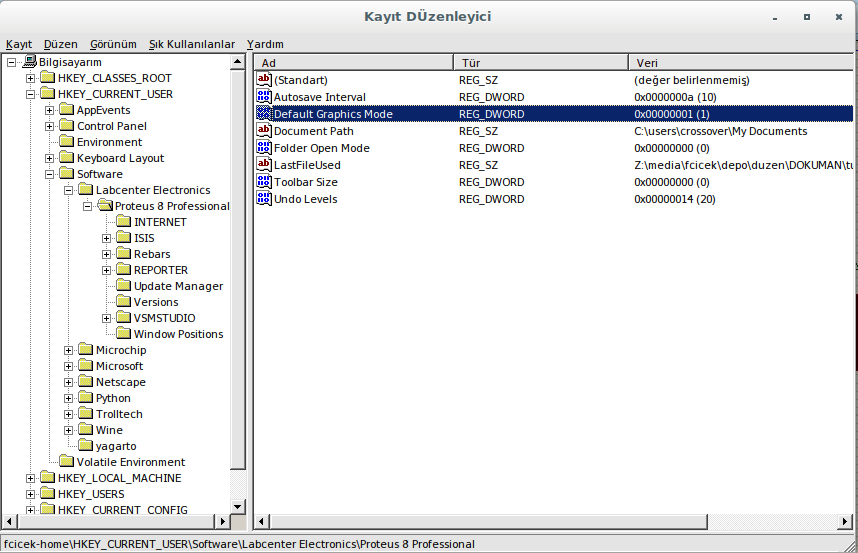This screenshot has height=553, width=858.
Task: Expand the Trolltech key
Action: 68,414
